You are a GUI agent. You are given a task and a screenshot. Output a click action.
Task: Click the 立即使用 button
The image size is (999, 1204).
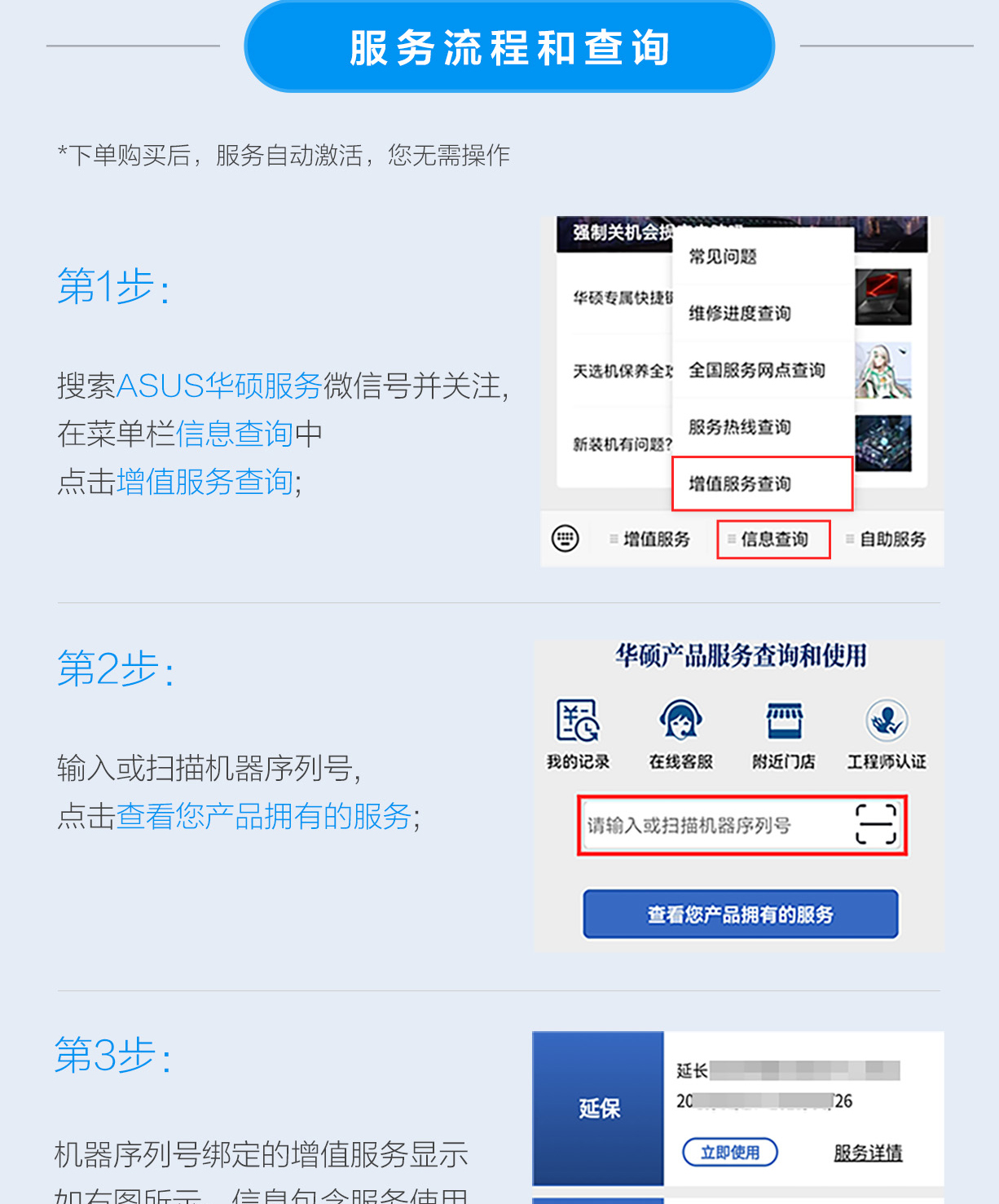tap(729, 1152)
